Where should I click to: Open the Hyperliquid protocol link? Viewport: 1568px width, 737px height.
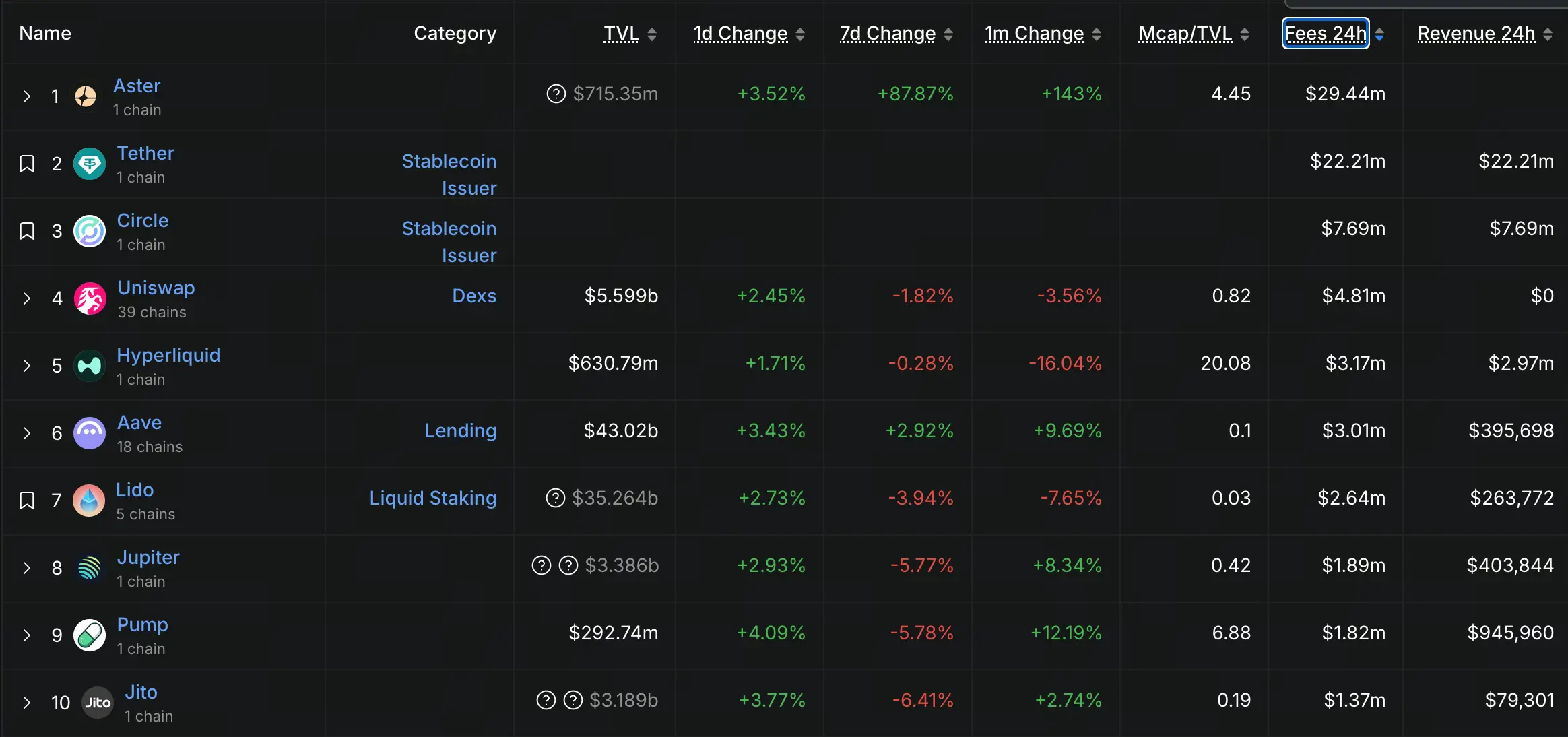pyautogui.click(x=168, y=356)
